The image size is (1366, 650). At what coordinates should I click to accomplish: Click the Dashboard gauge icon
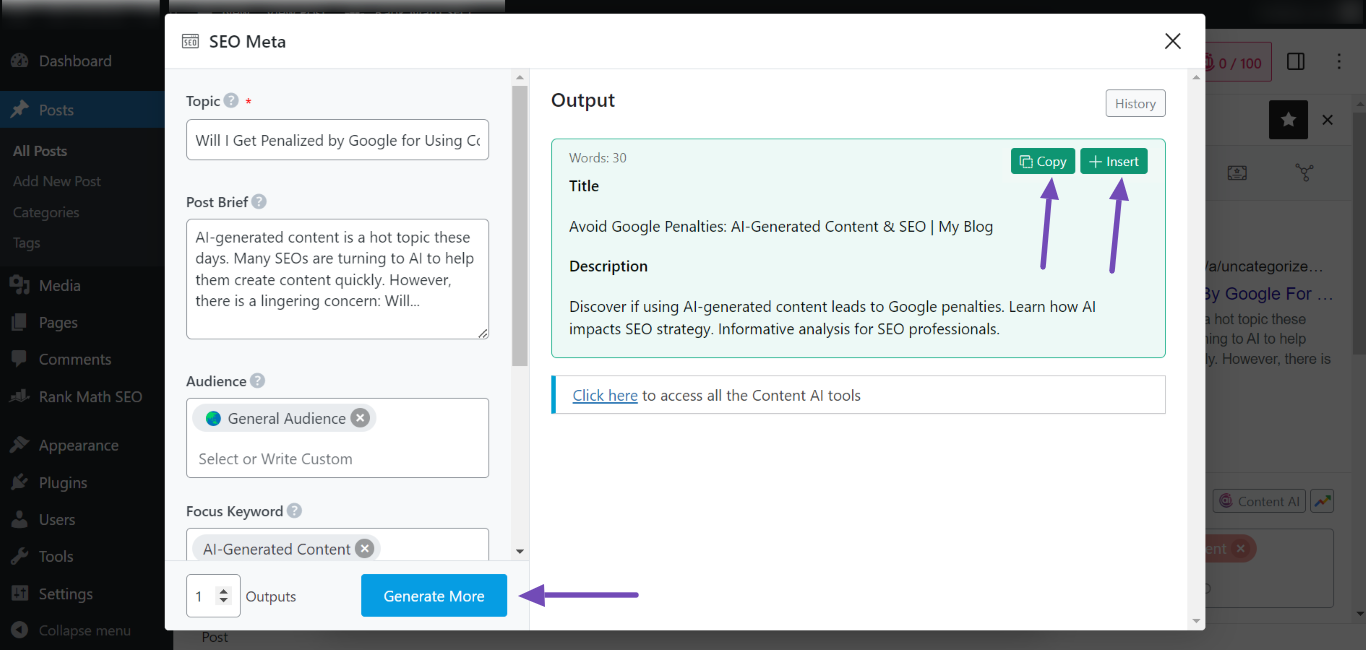tap(19, 61)
